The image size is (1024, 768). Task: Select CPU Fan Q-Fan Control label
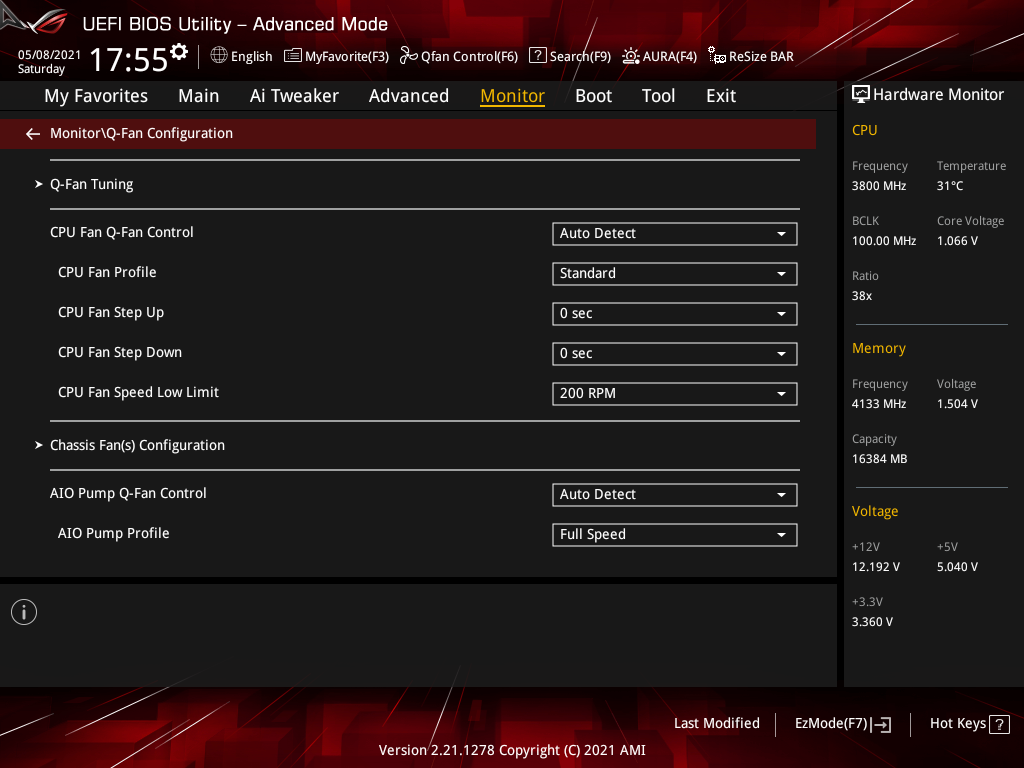(x=121, y=232)
